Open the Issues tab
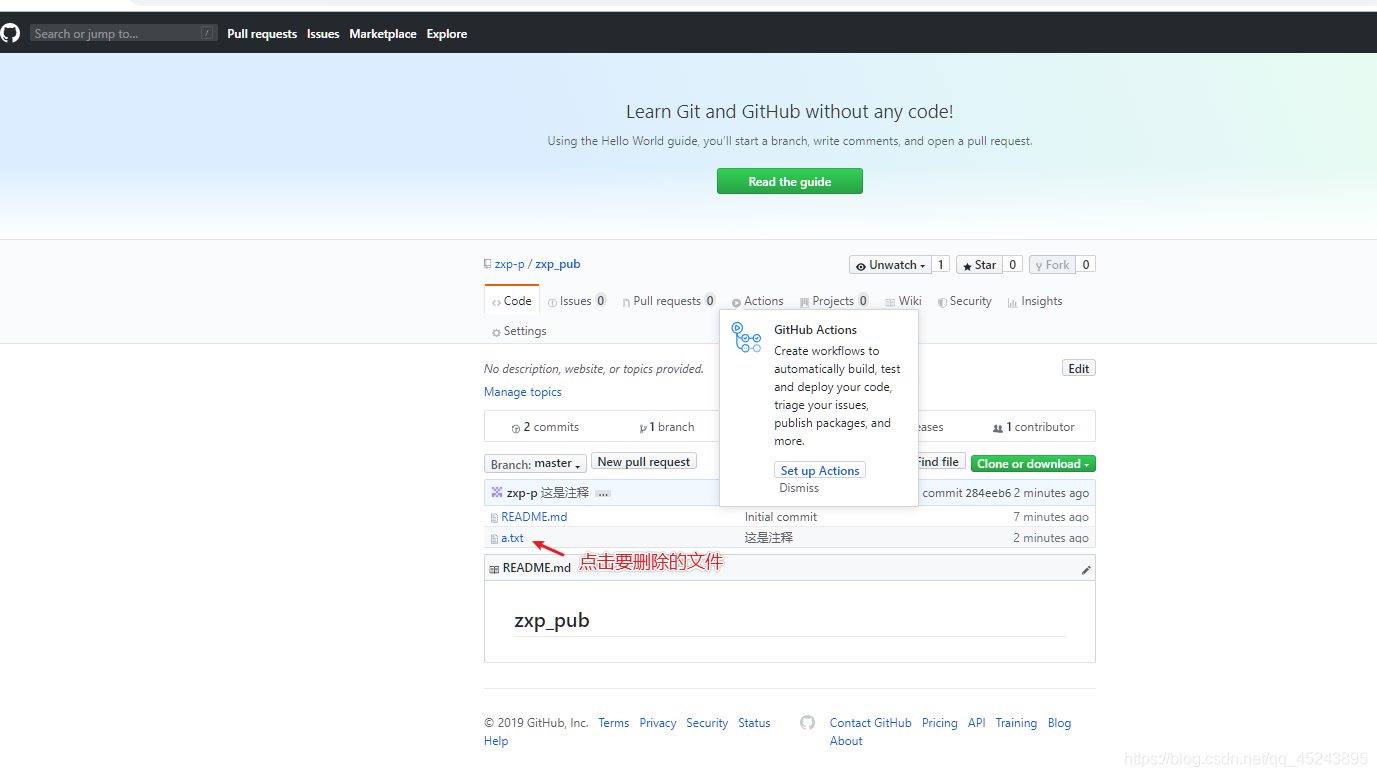 pyautogui.click(x=577, y=301)
